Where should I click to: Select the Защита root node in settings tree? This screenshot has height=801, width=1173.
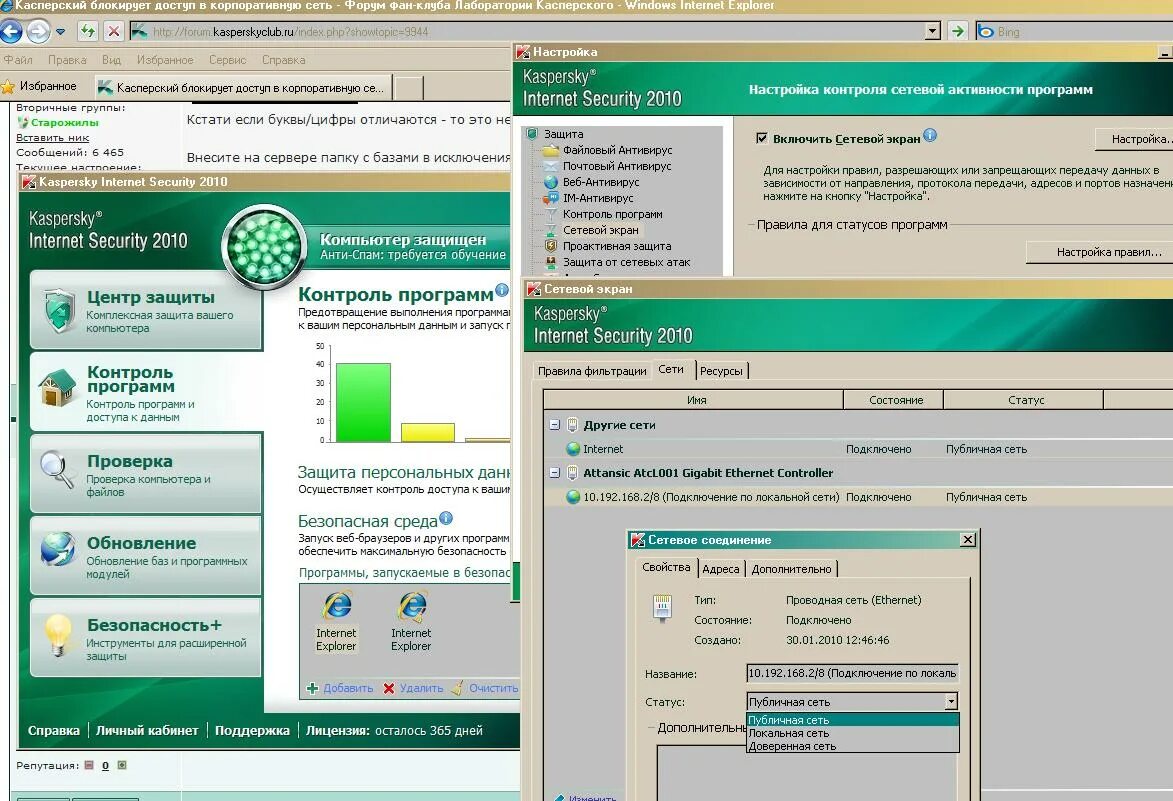[x=563, y=134]
